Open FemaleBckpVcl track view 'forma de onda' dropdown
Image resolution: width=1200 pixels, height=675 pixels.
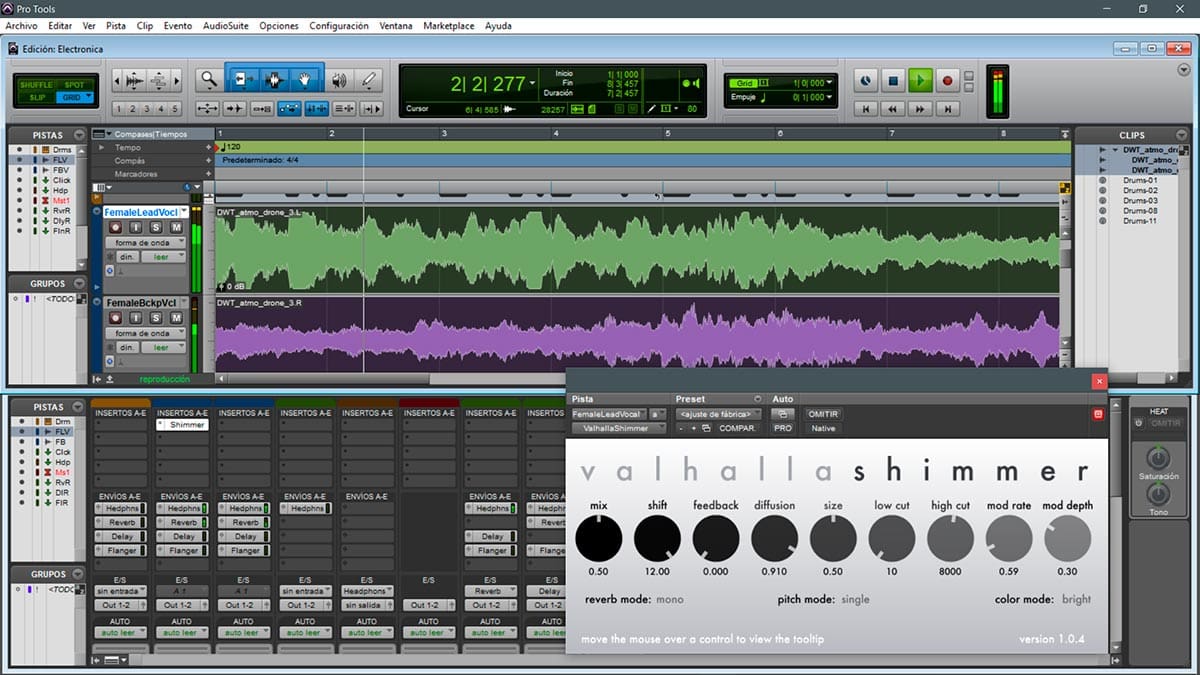coord(144,333)
